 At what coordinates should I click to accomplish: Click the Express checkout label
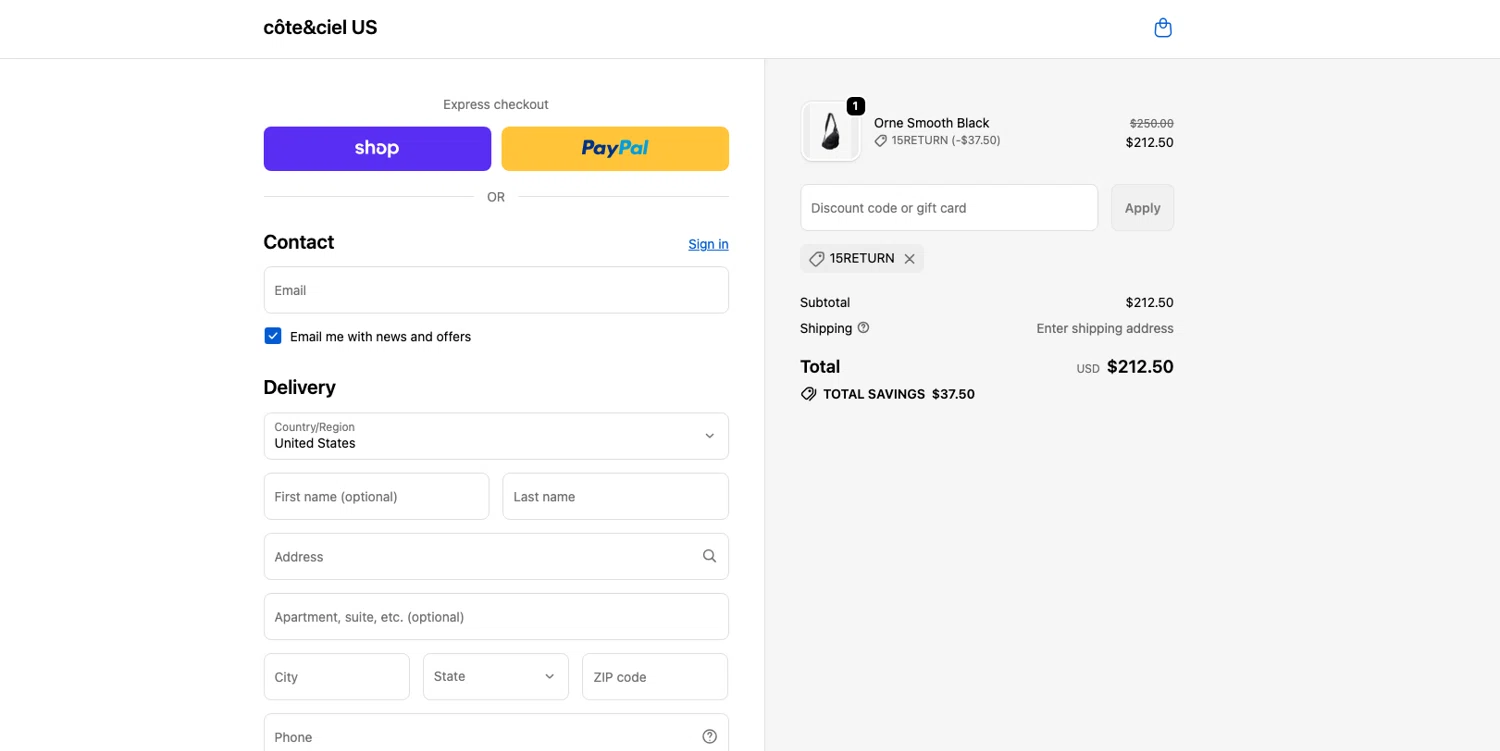point(496,104)
